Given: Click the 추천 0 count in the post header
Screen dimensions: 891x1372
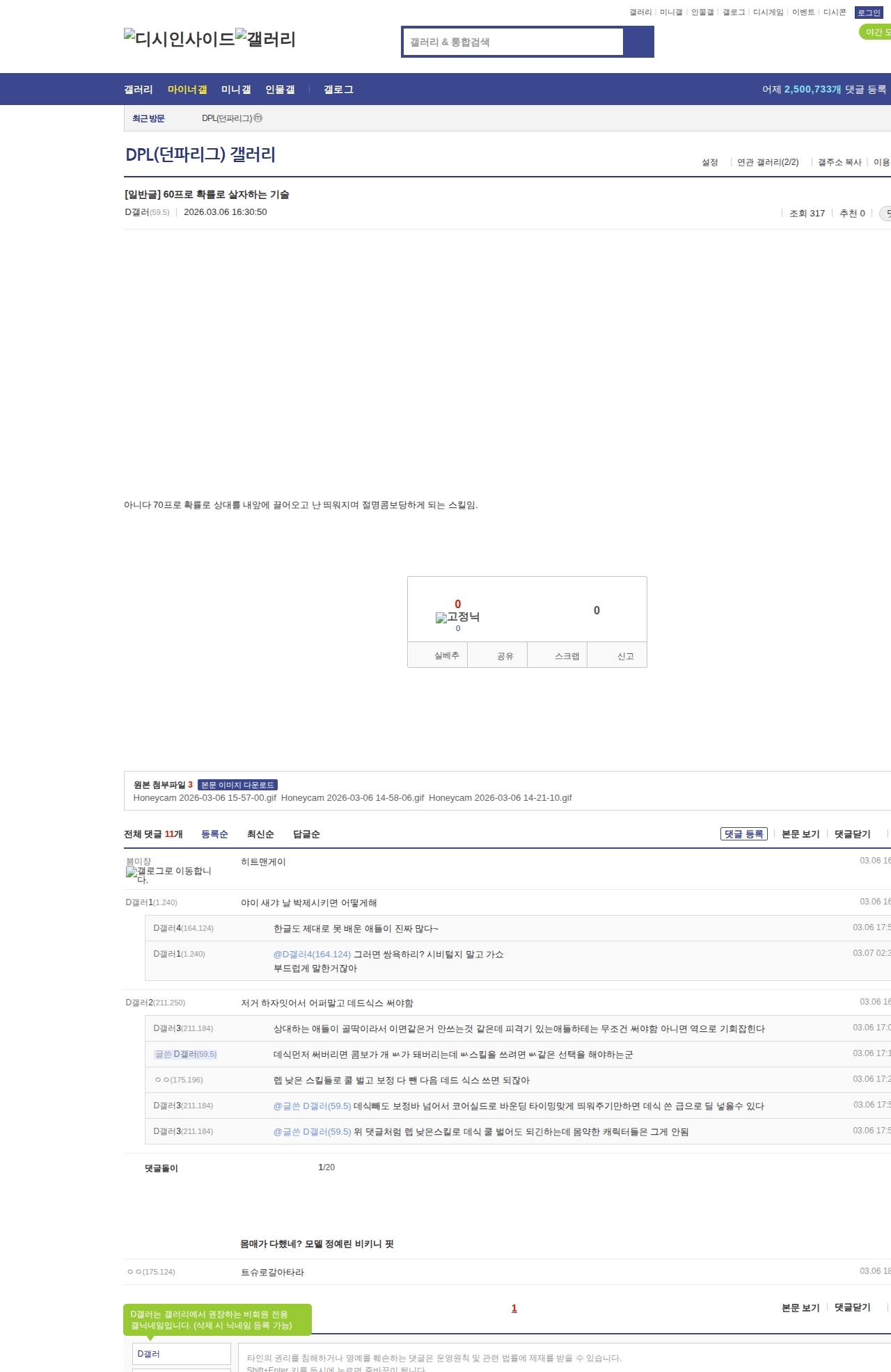Looking at the screenshot, I should coord(852,214).
